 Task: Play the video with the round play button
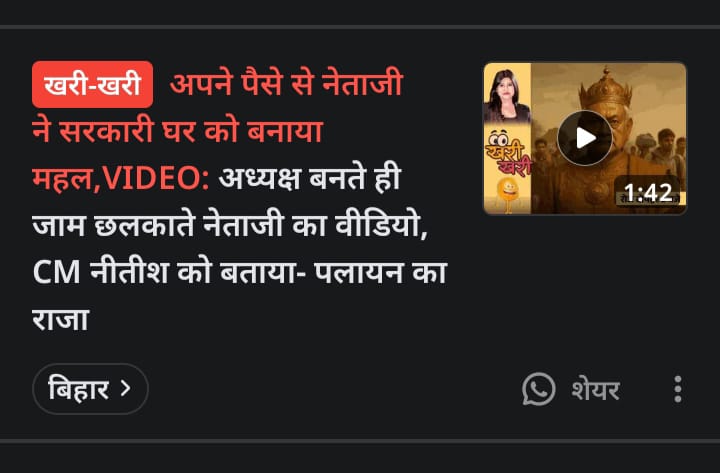click(x=585, y=138)
